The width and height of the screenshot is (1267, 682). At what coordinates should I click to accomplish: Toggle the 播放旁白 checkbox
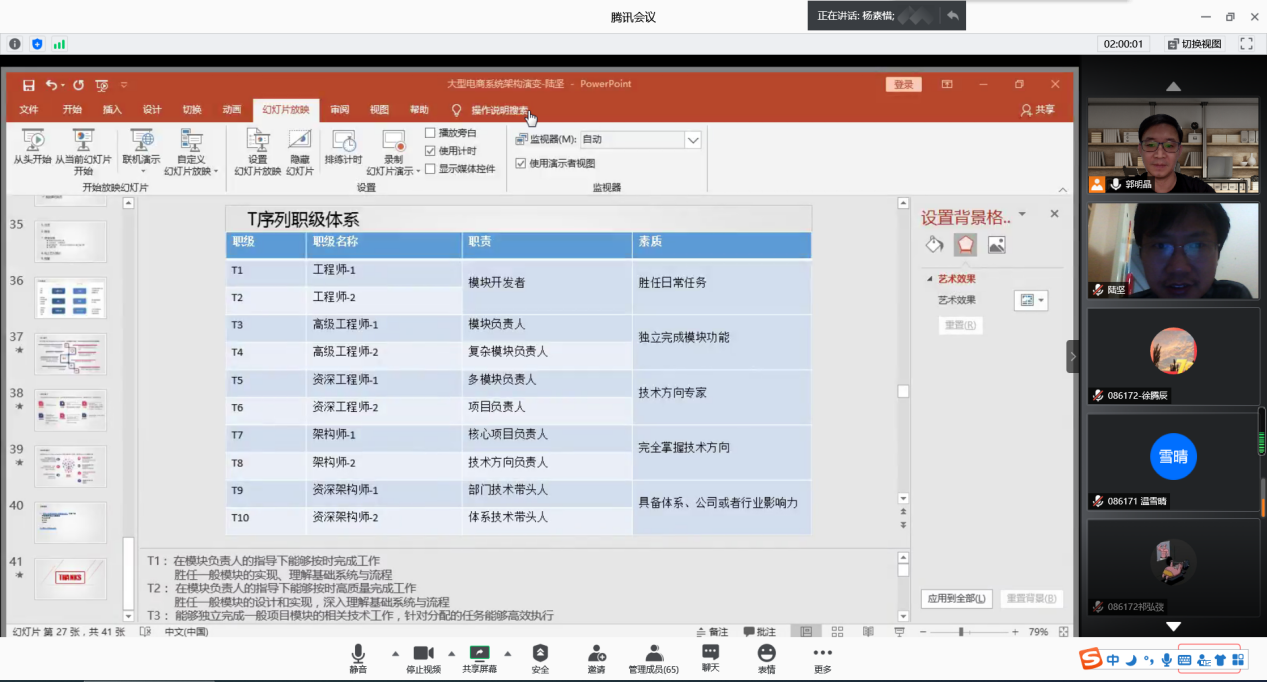tap(430, 133)
